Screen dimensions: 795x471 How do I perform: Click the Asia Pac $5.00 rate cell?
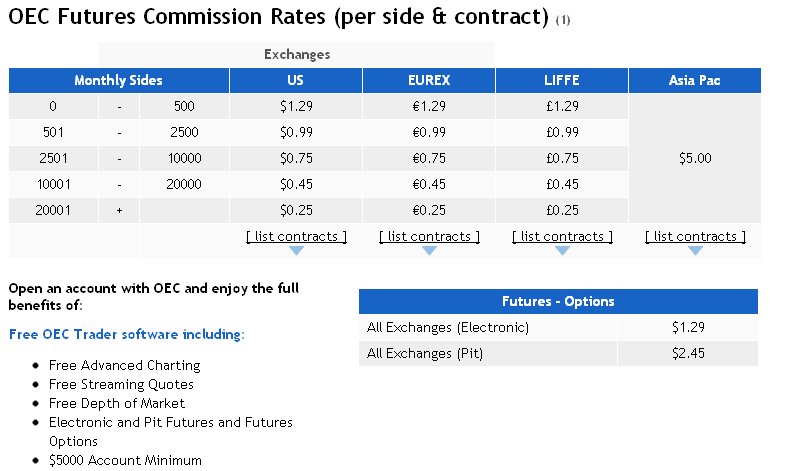[x=695, y=158]
